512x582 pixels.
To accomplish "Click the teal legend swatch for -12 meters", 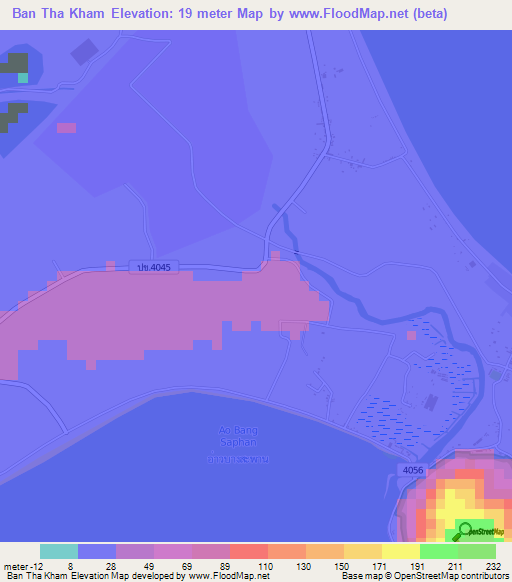I will click(59, 552).
